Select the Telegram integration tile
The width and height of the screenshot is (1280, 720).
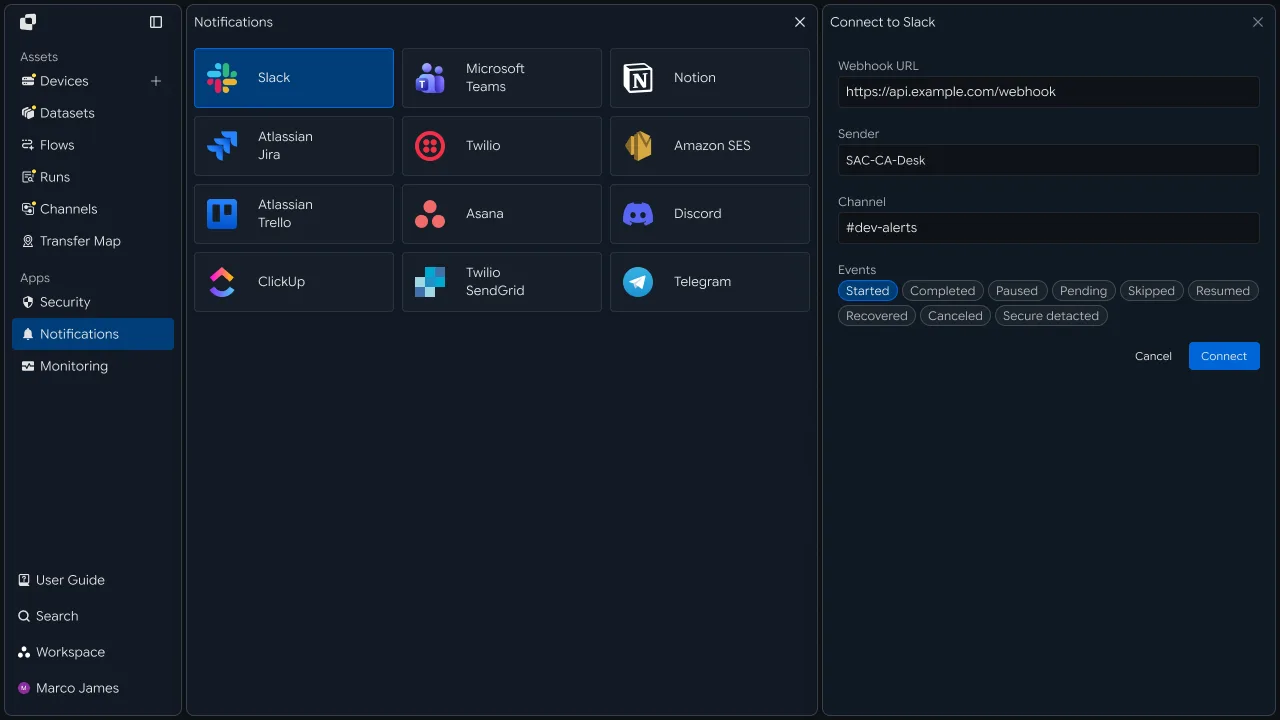tap(710, 282)
